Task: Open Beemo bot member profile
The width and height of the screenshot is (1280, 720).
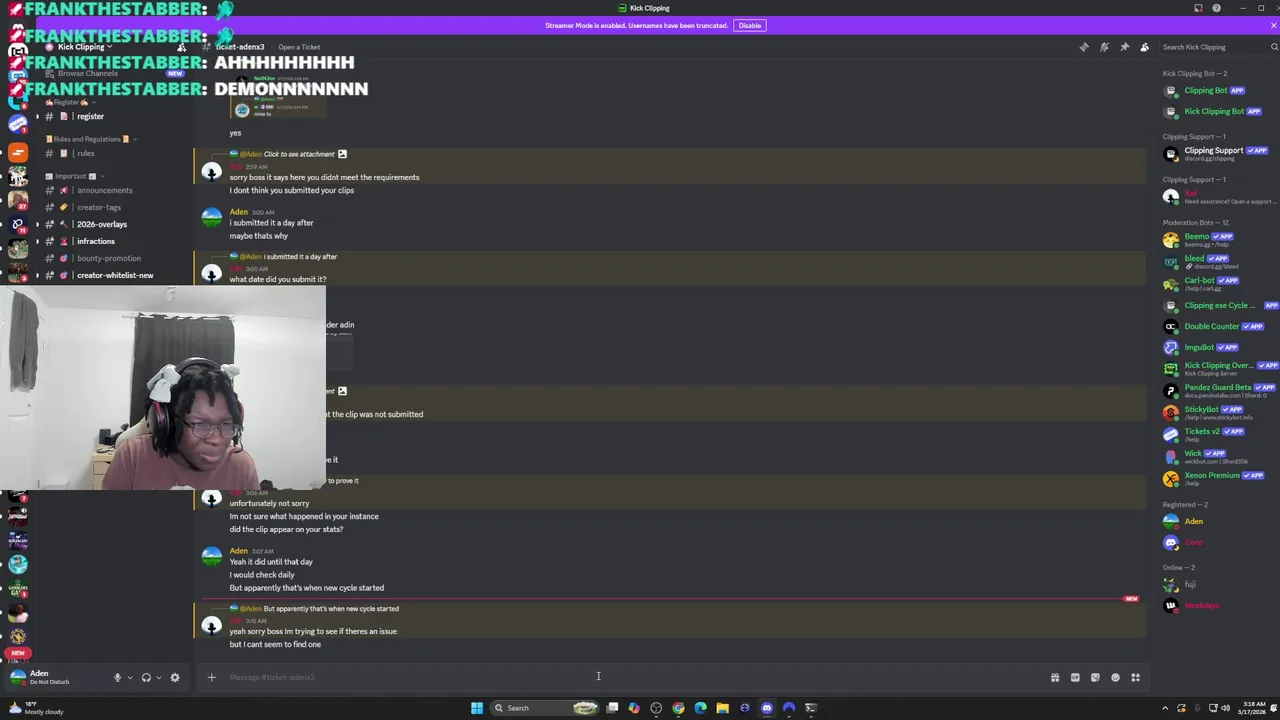Action: tap(1218, 240)
